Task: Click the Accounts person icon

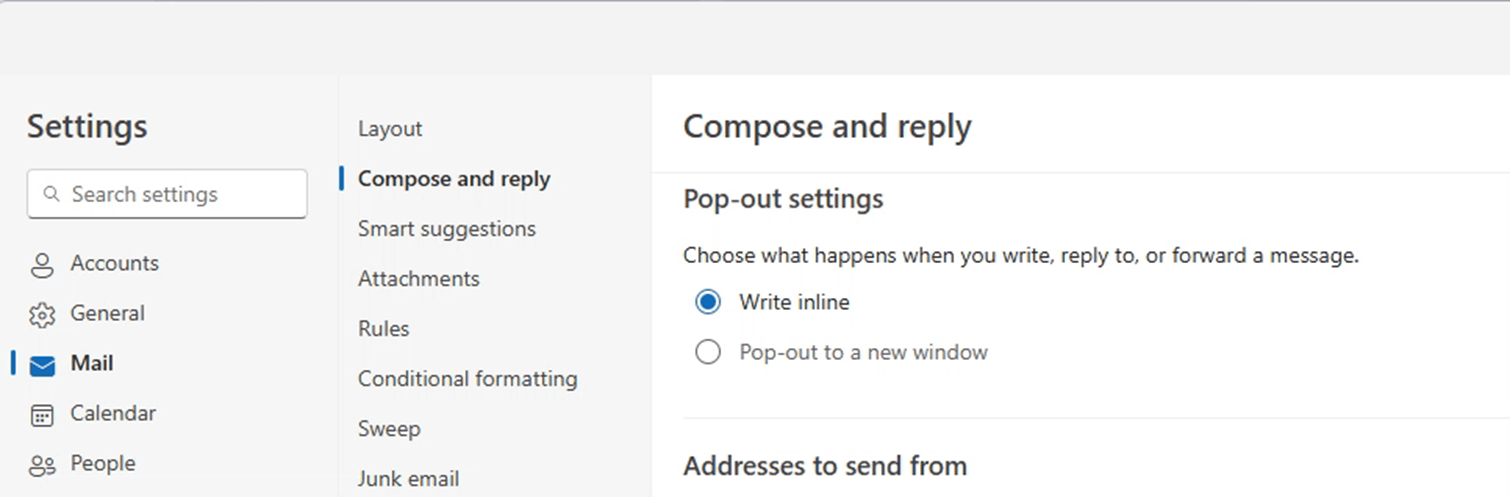Action: pyautogui.click(x=42, y=265)
